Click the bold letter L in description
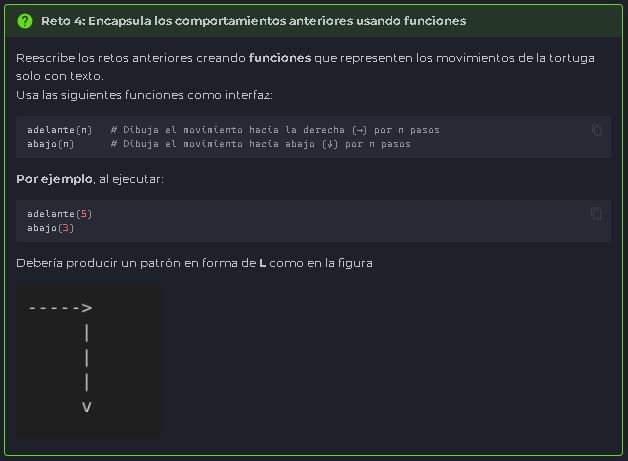This screenshot has height=461, width=628. point(262,263)
